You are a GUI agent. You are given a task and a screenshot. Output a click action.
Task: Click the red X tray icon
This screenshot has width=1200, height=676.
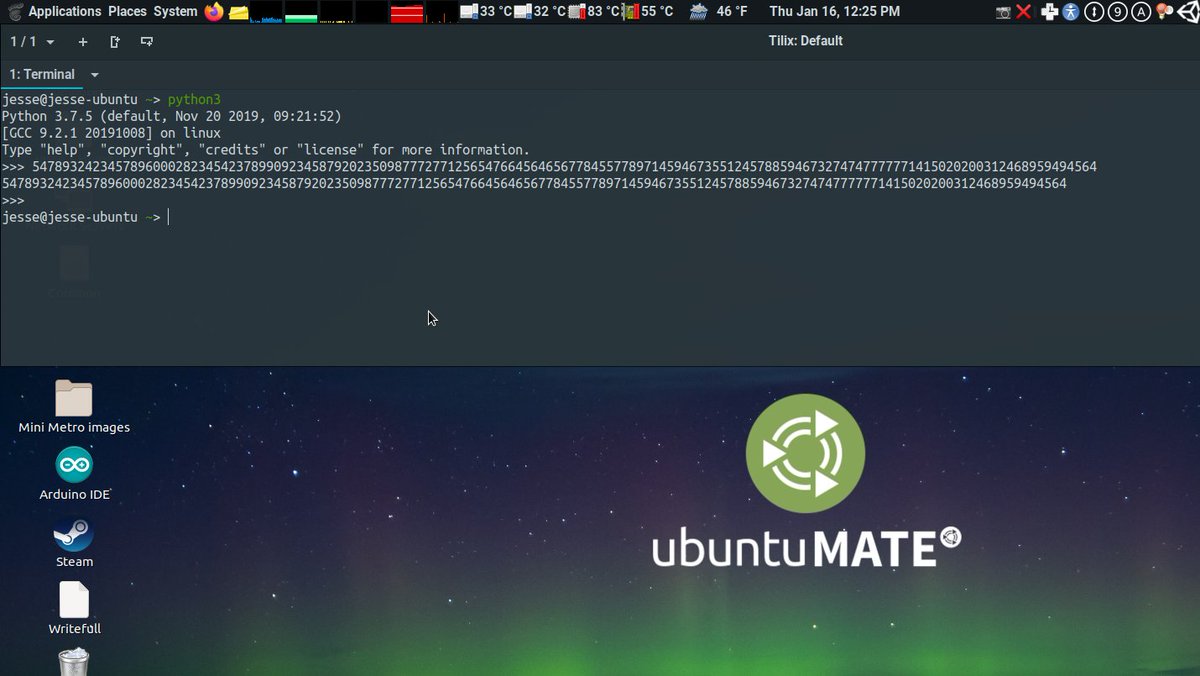click(x=1023, y=12)
